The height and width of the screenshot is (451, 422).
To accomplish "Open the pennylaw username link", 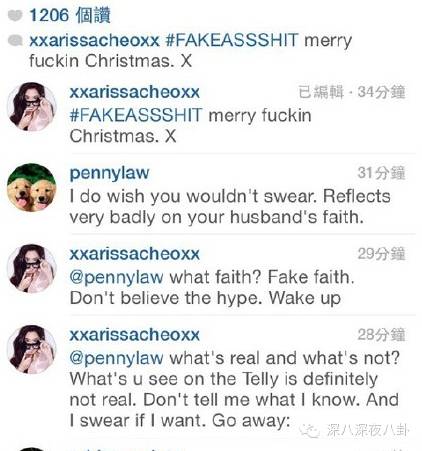I will [x=109, y=173].
